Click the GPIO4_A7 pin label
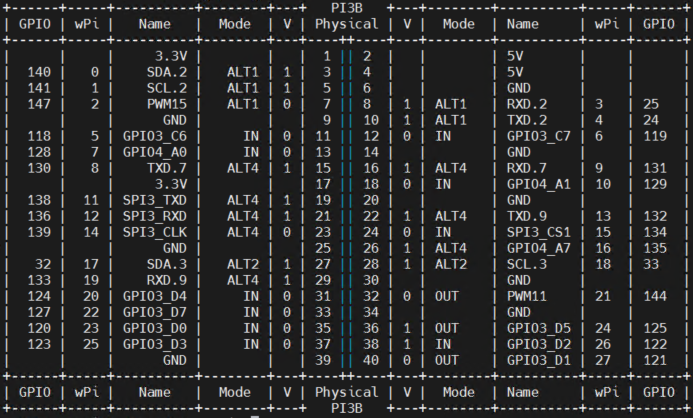 (539, 249)
